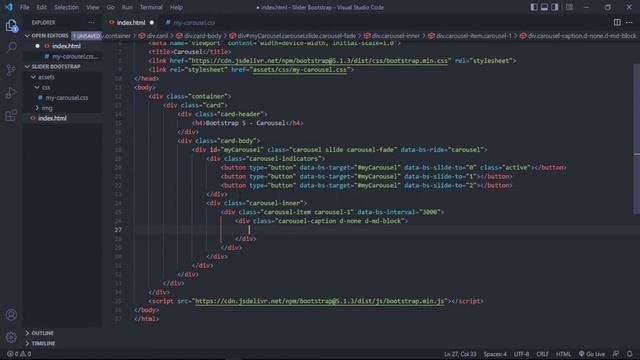Open editor more actions ellipsis menu

[x=629, y=22]
